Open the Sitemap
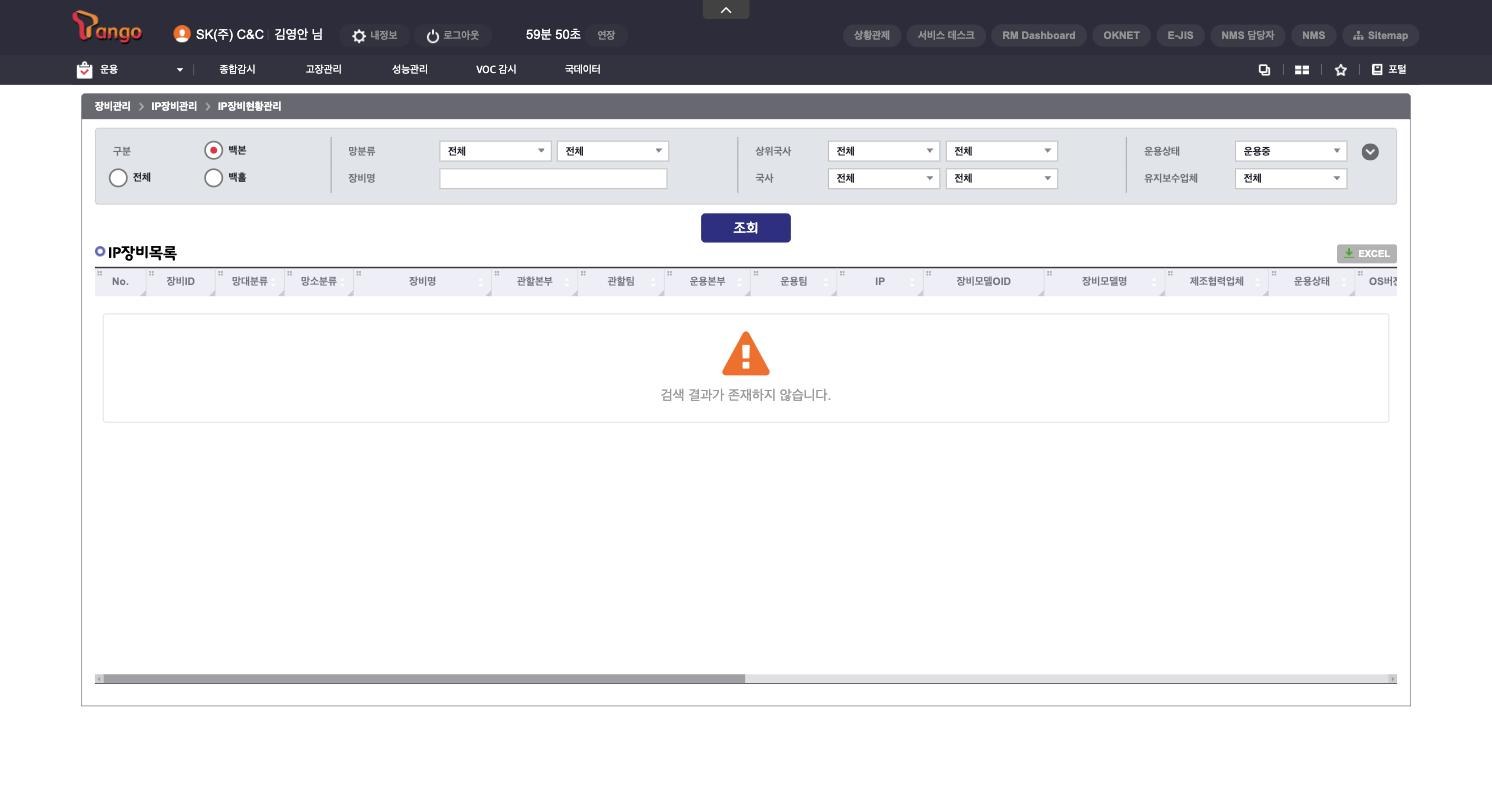 click(x=1380, y=35)
